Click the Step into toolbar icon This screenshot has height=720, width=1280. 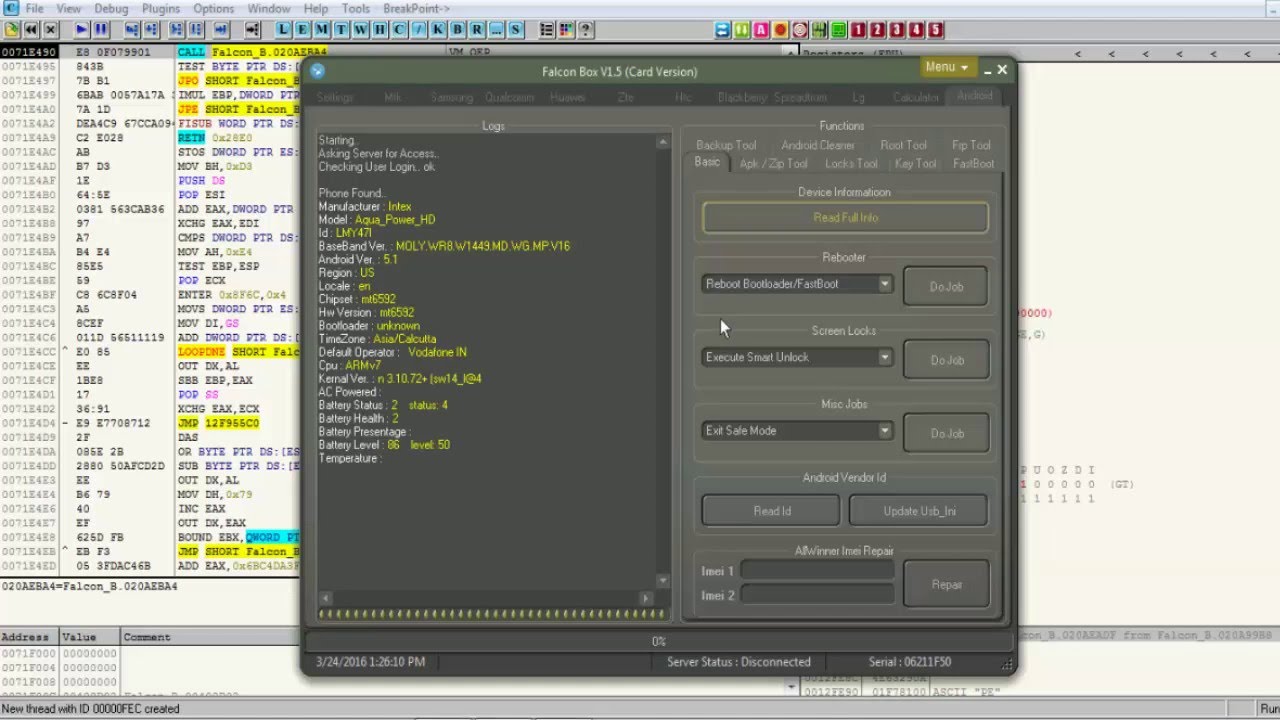[x=132, y=29]
